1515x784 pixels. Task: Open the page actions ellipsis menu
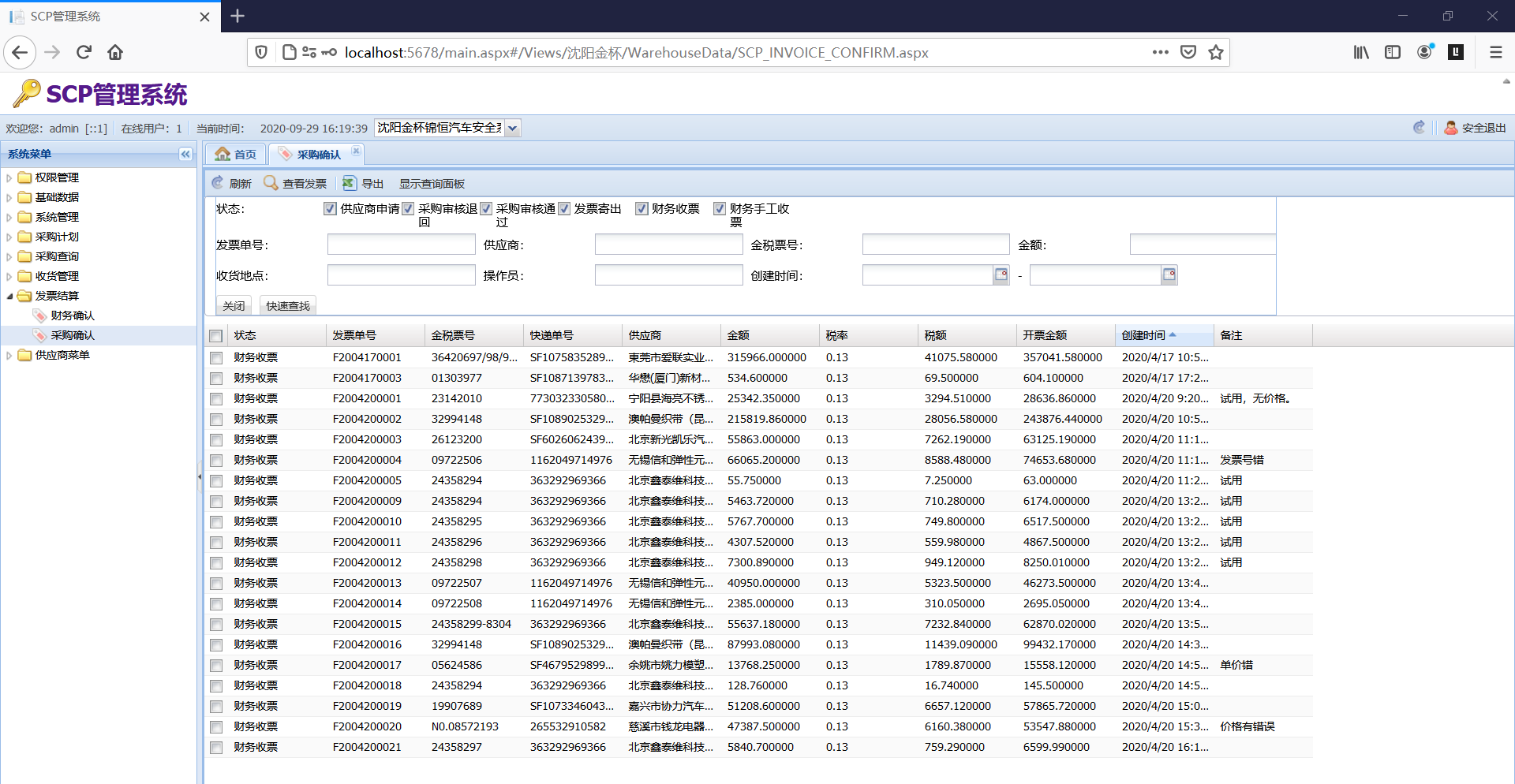point(1160,52)
